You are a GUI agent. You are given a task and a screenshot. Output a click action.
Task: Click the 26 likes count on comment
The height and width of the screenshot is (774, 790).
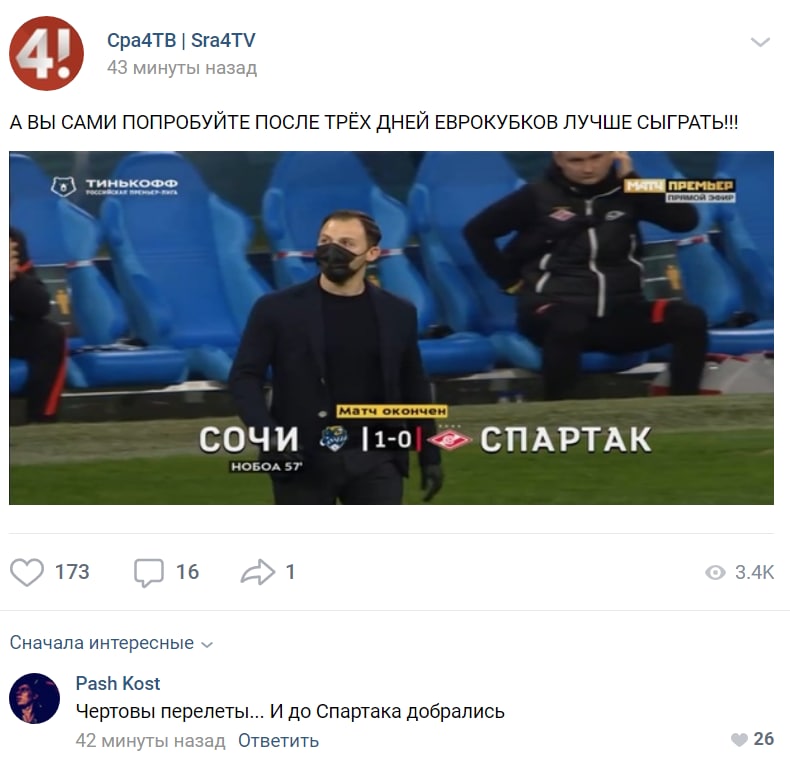[763, 739]
